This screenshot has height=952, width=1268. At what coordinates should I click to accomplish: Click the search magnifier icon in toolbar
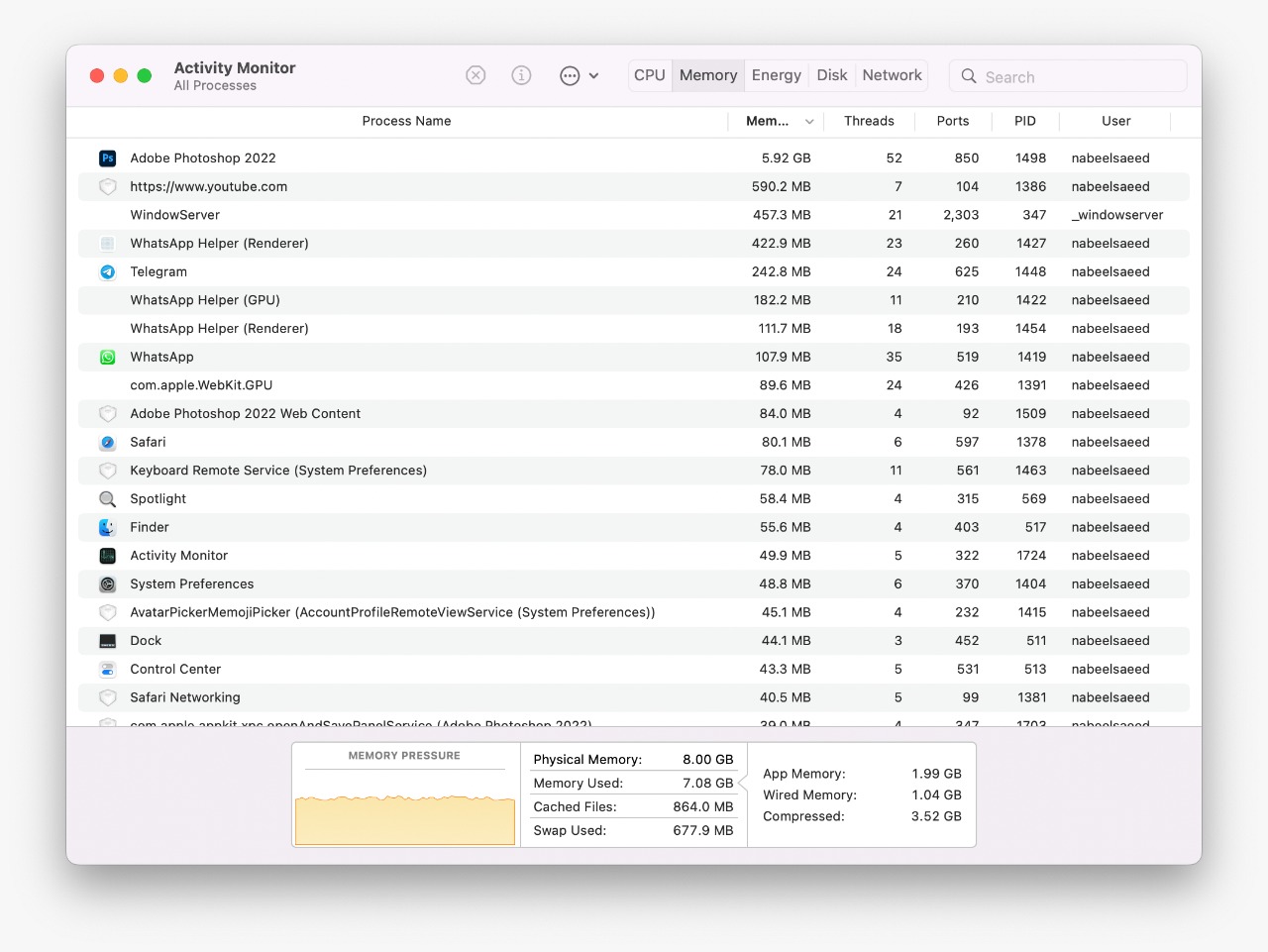(969, 76)
